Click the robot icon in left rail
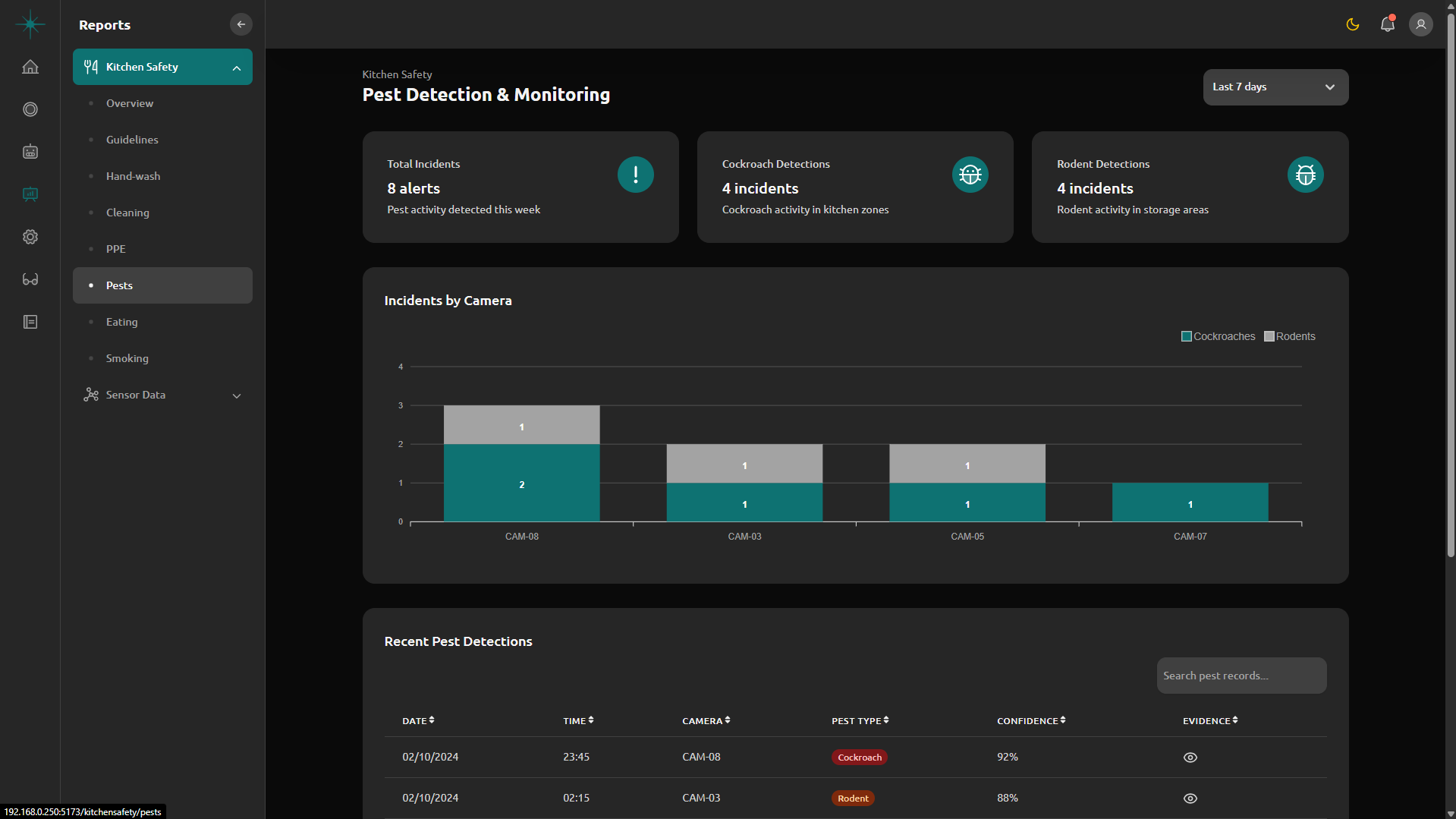 tap(30, 152)
